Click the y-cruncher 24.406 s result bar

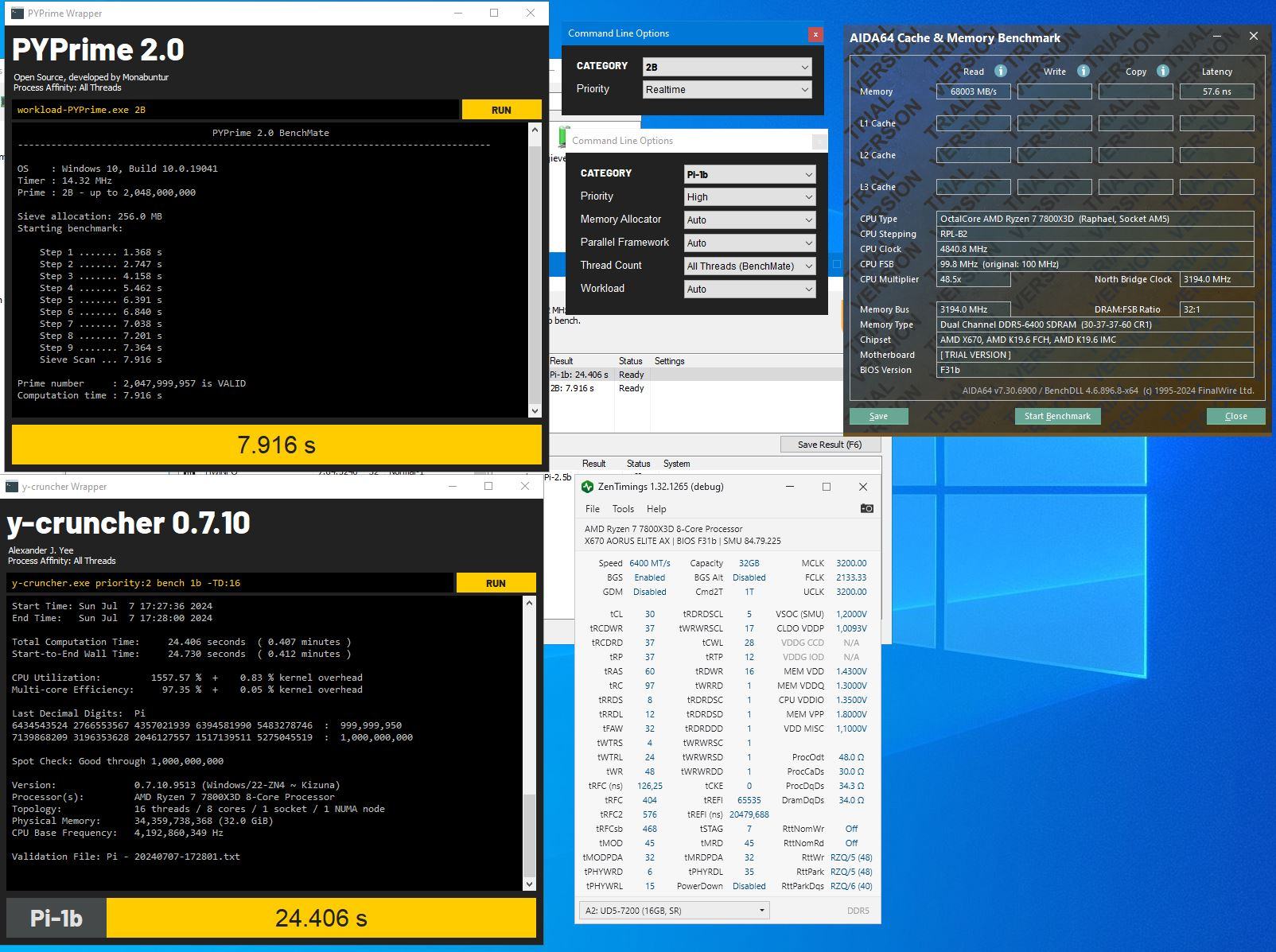(x=321, y=918)
